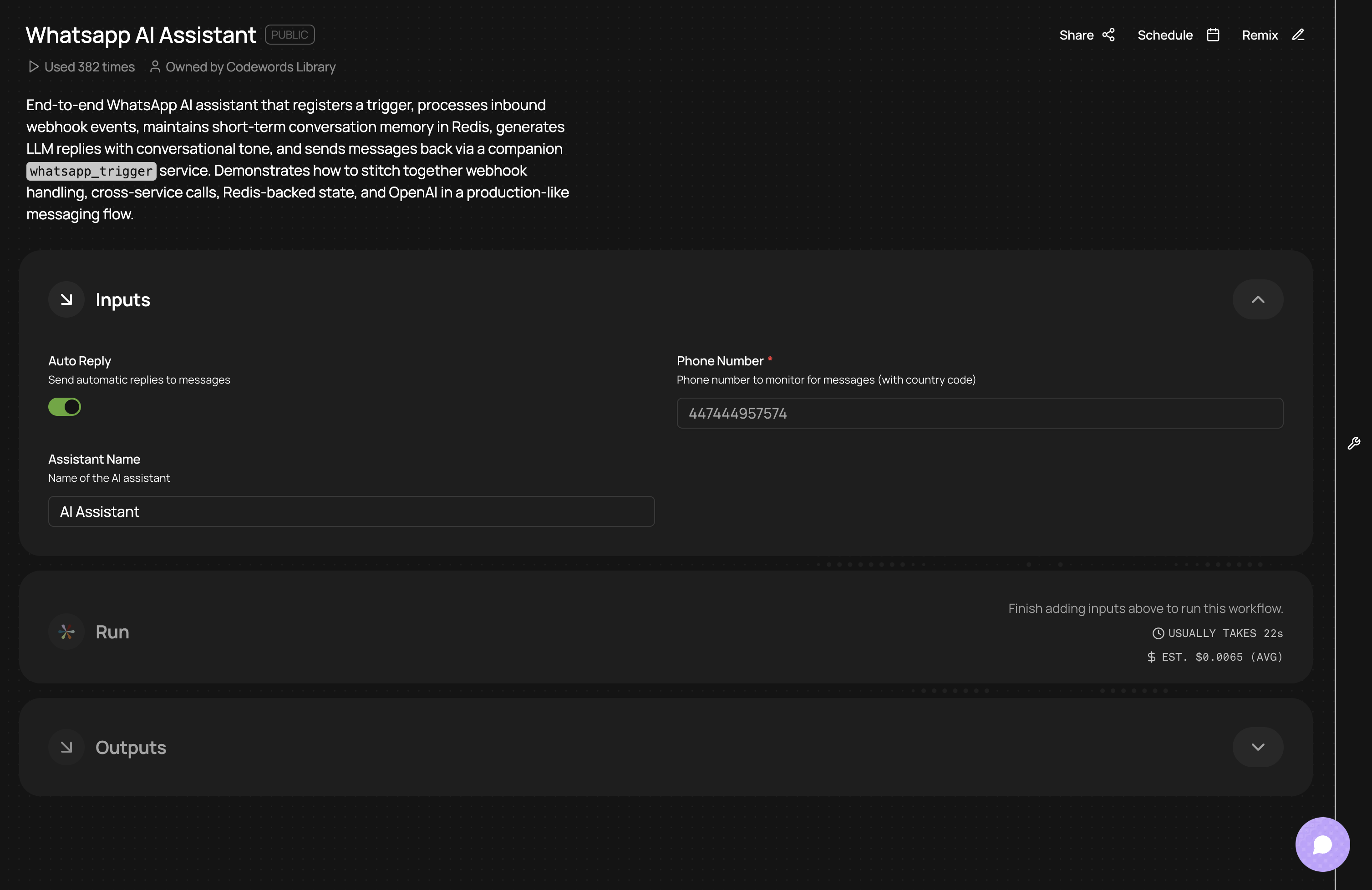Viewport: 1372px width, 890px height.
Task: Click the Run workflow button
Action: coord(112,632)
